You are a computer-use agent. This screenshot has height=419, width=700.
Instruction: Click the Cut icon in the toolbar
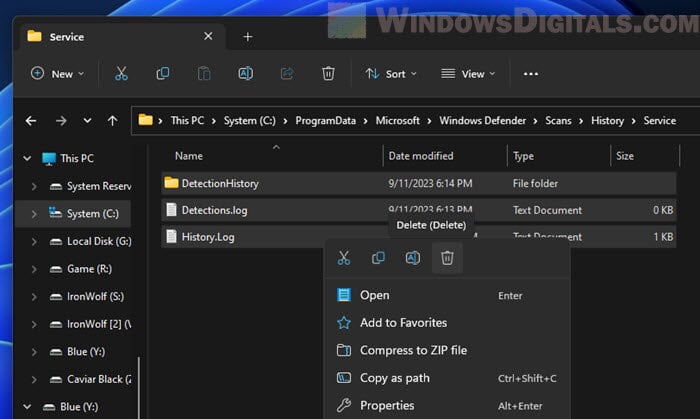(x=121, y=74)
